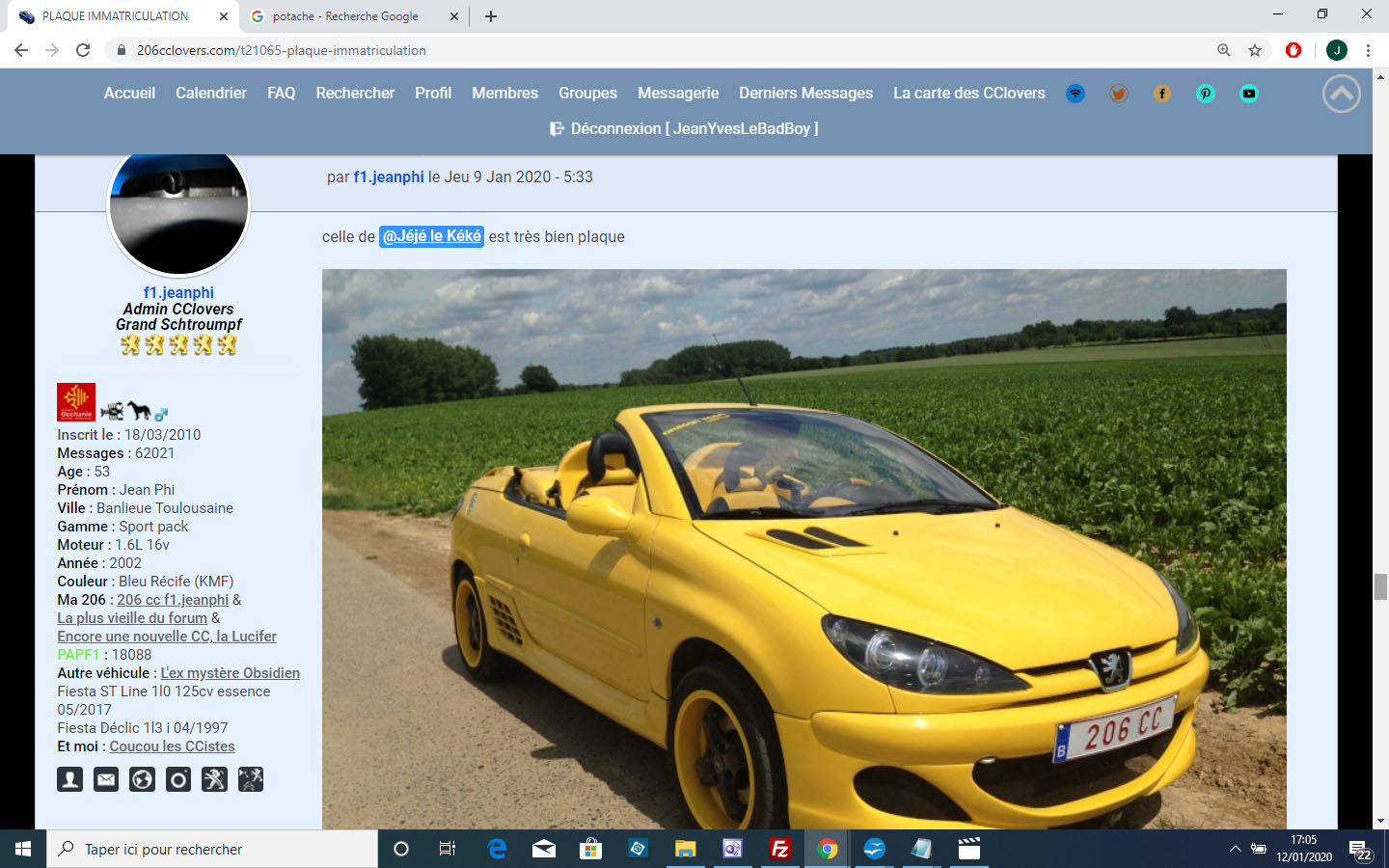Open the Calendrier menu item
The width and height of the screenshot is (1389, 868).
coord(211,93)
